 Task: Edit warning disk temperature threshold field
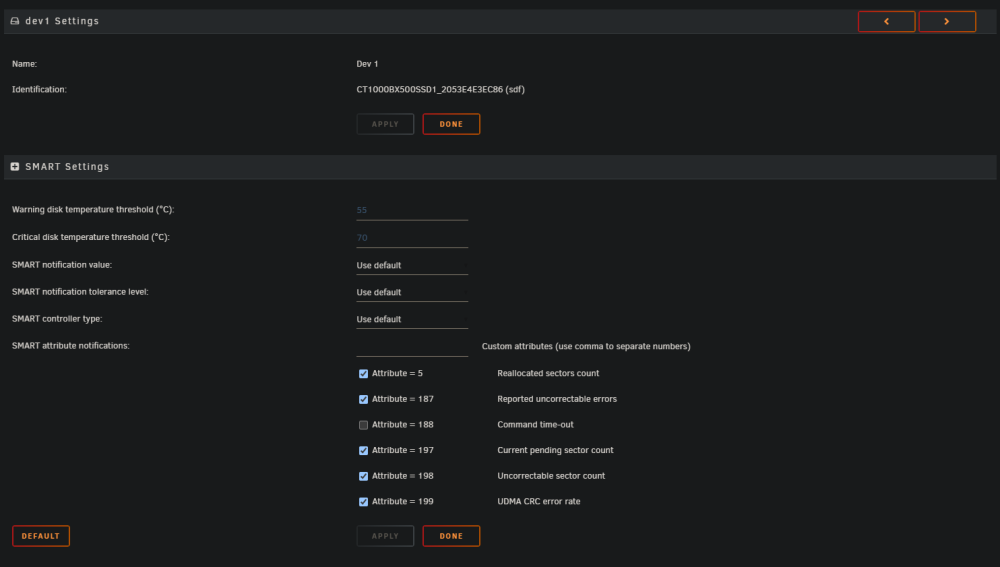click(x=412, y=210)
